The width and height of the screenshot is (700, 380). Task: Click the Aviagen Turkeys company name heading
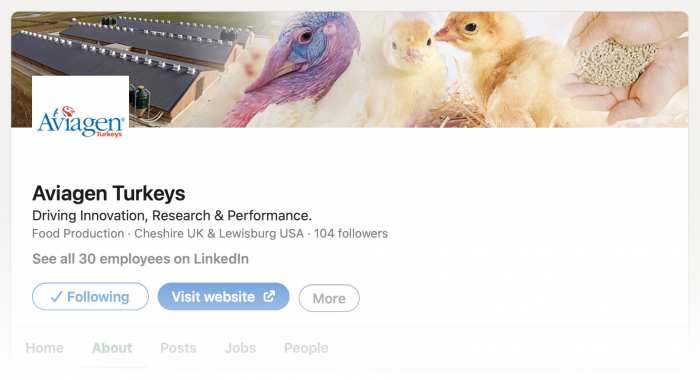point(108,194)
